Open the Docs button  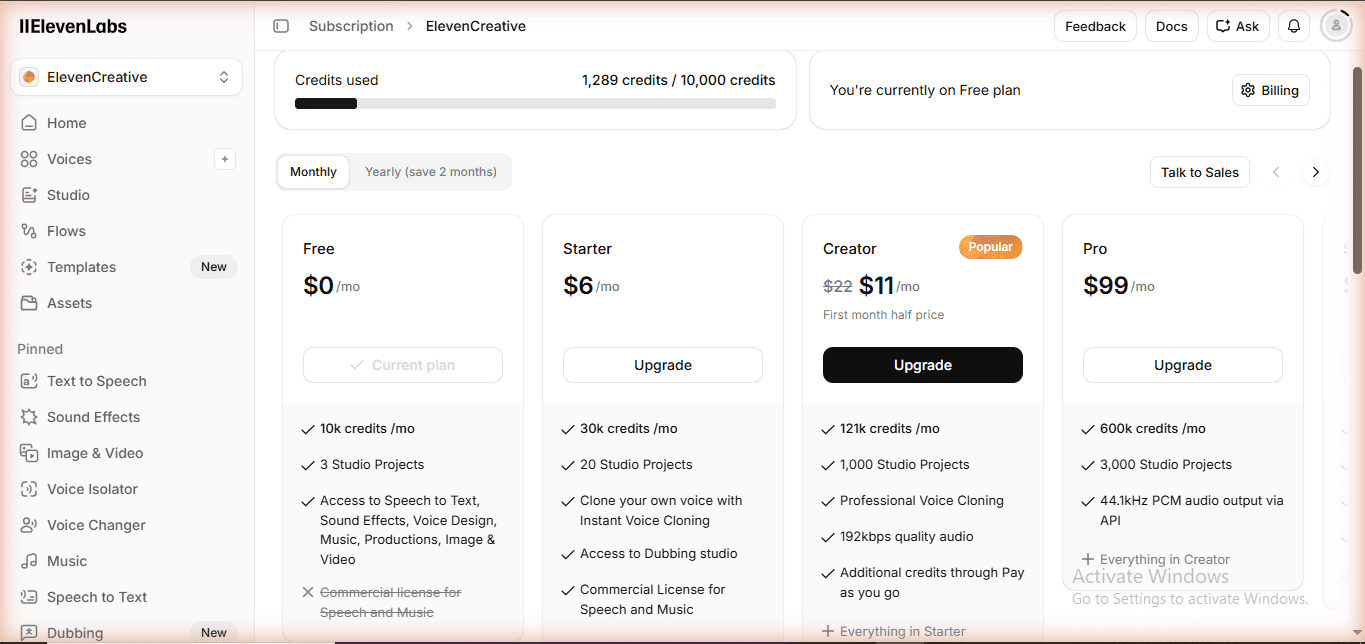point(1171,26)
